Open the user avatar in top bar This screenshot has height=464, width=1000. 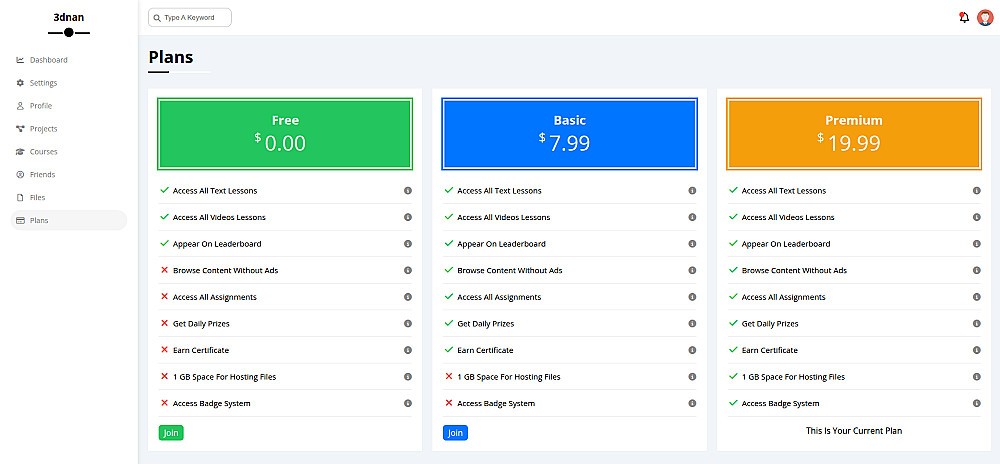(985, 18)
